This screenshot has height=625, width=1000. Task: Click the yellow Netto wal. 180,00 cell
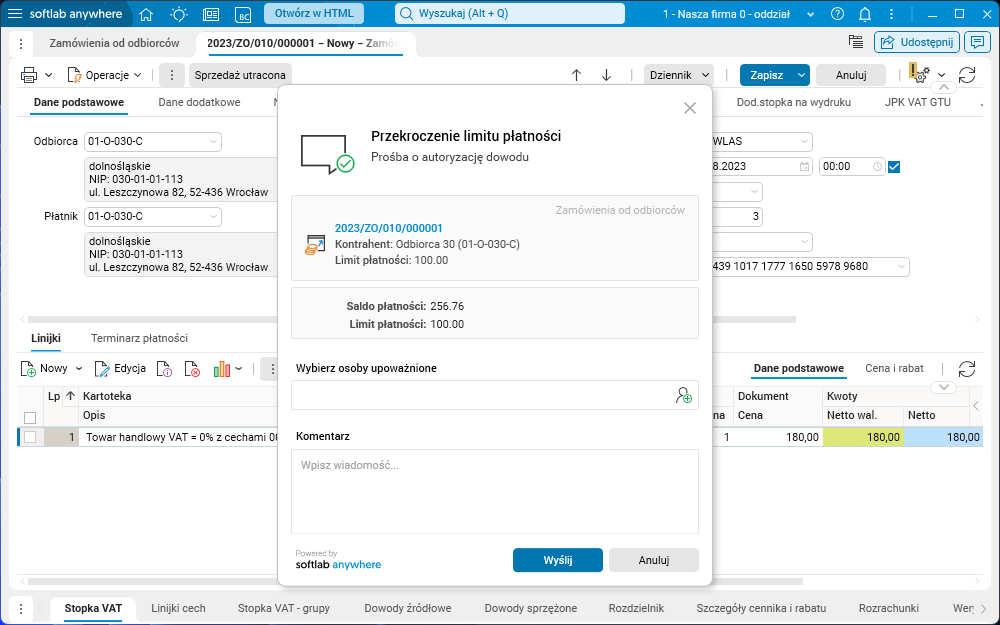point(863,437)
